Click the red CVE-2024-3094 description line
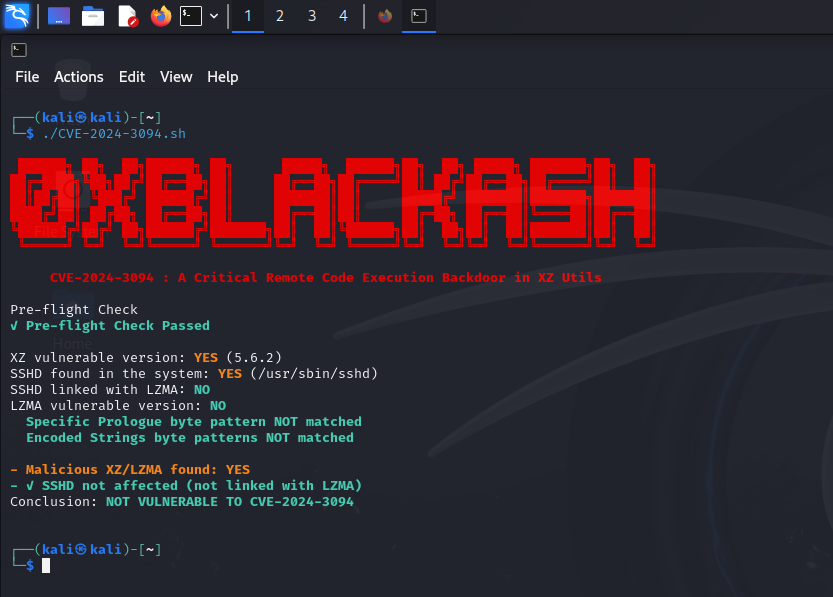Screen dimensions: 833x597 coord(326,278)
